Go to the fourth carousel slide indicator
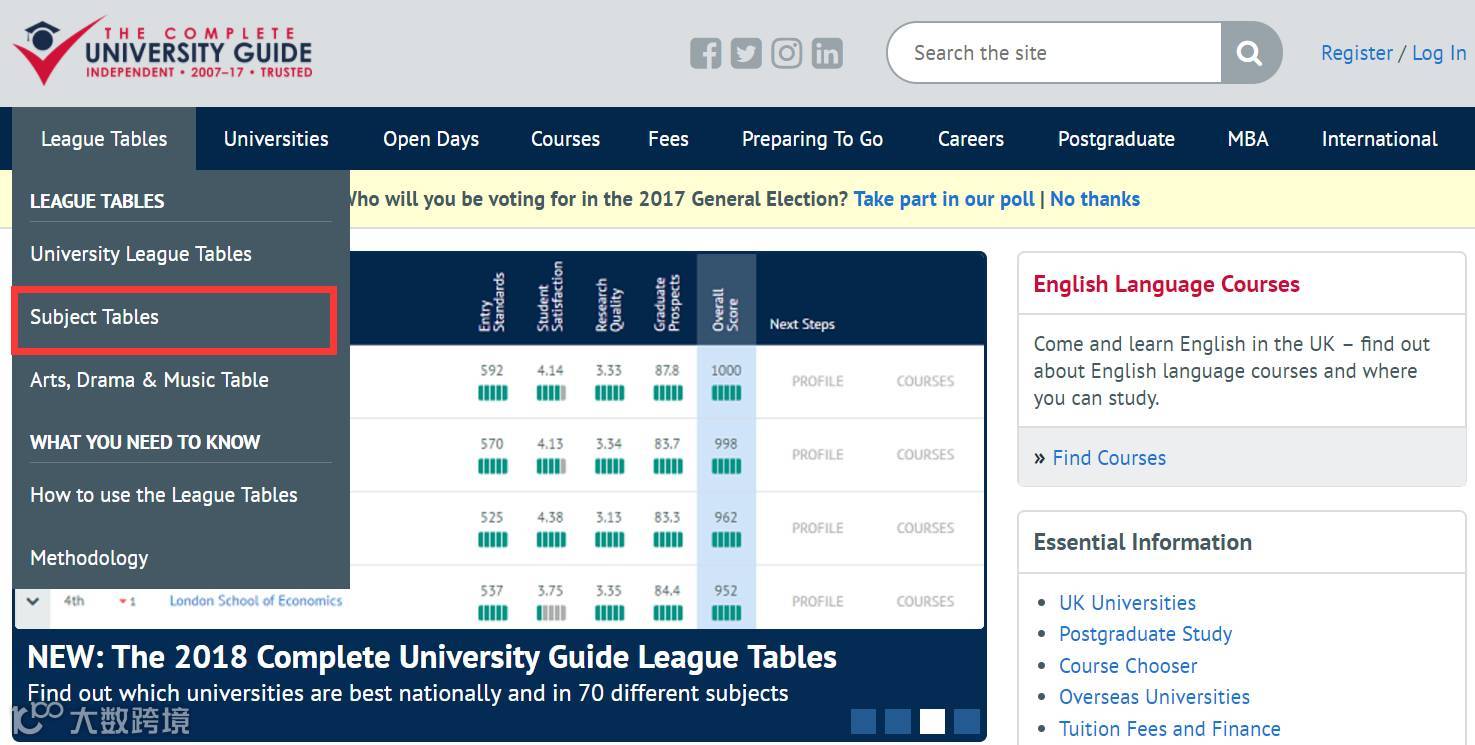 pos(966,721)
